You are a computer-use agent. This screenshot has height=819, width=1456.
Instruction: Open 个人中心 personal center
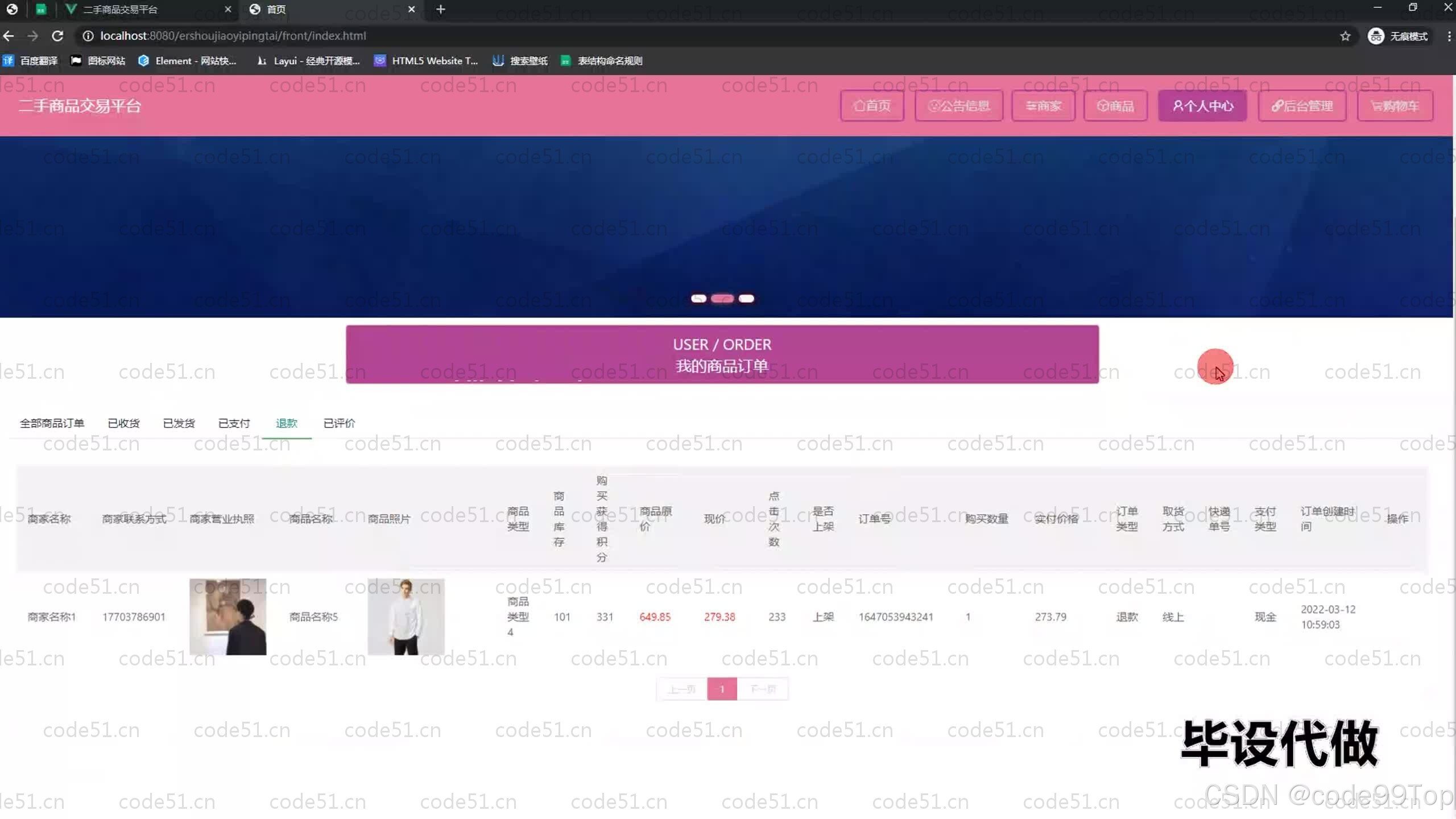(x=1202, y=106)
